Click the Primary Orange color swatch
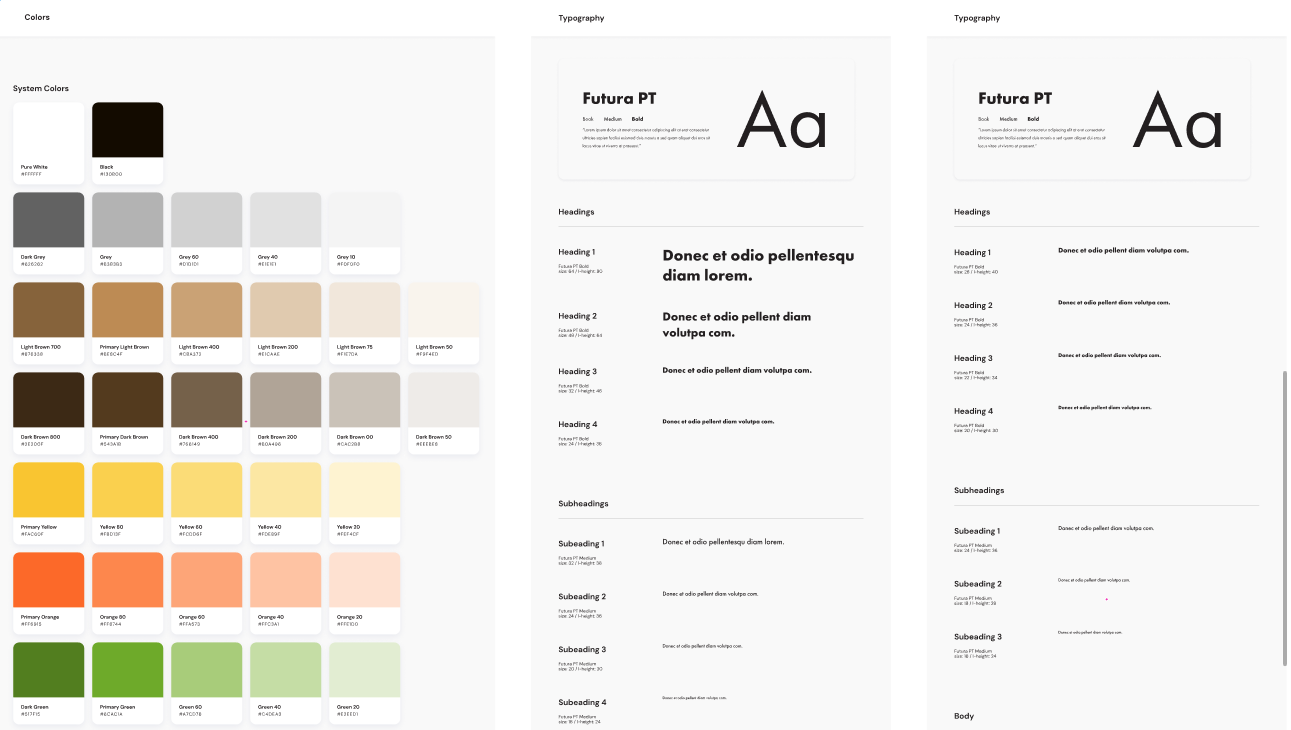 tap(48, 580)
